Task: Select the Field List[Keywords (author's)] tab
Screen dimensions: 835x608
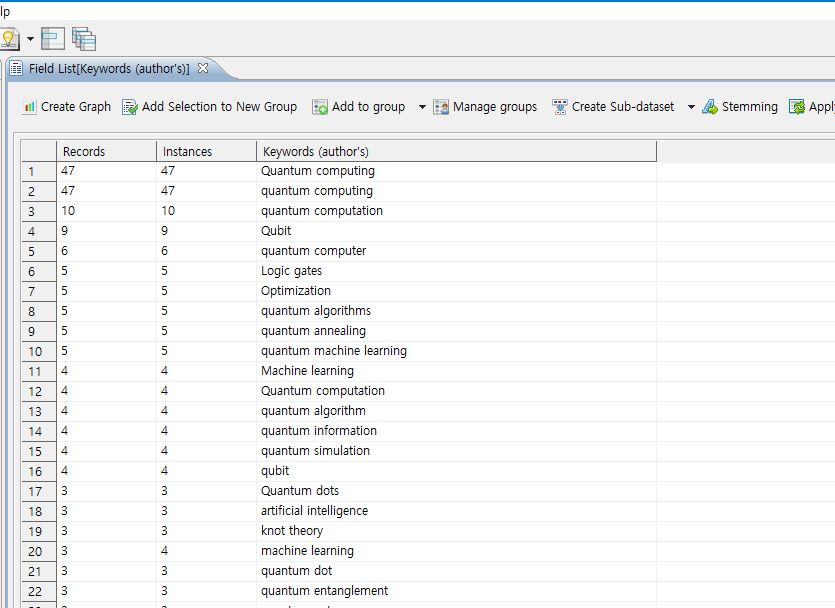Action: tap(108, 69)
